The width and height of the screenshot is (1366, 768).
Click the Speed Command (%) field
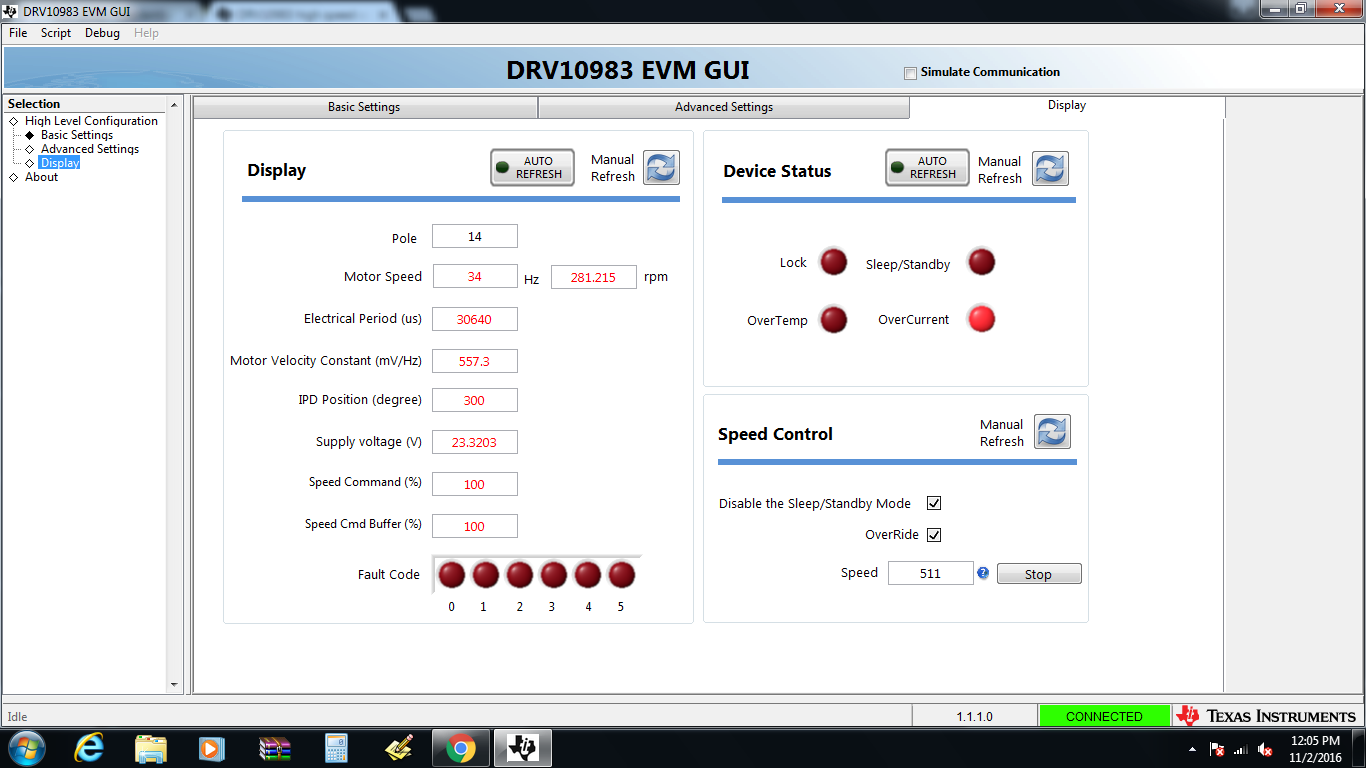point(475,484)
